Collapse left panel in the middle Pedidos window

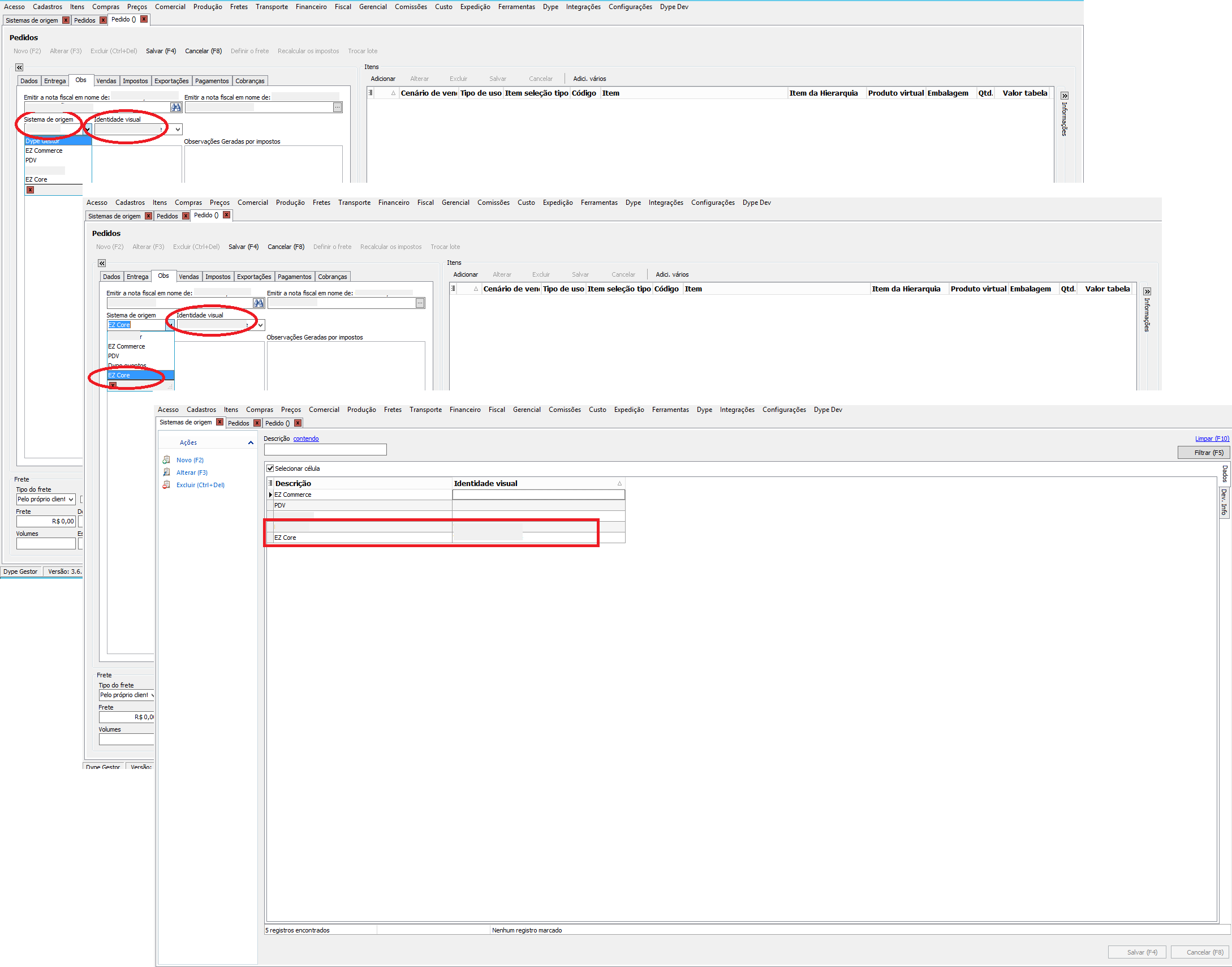(102, 263)
